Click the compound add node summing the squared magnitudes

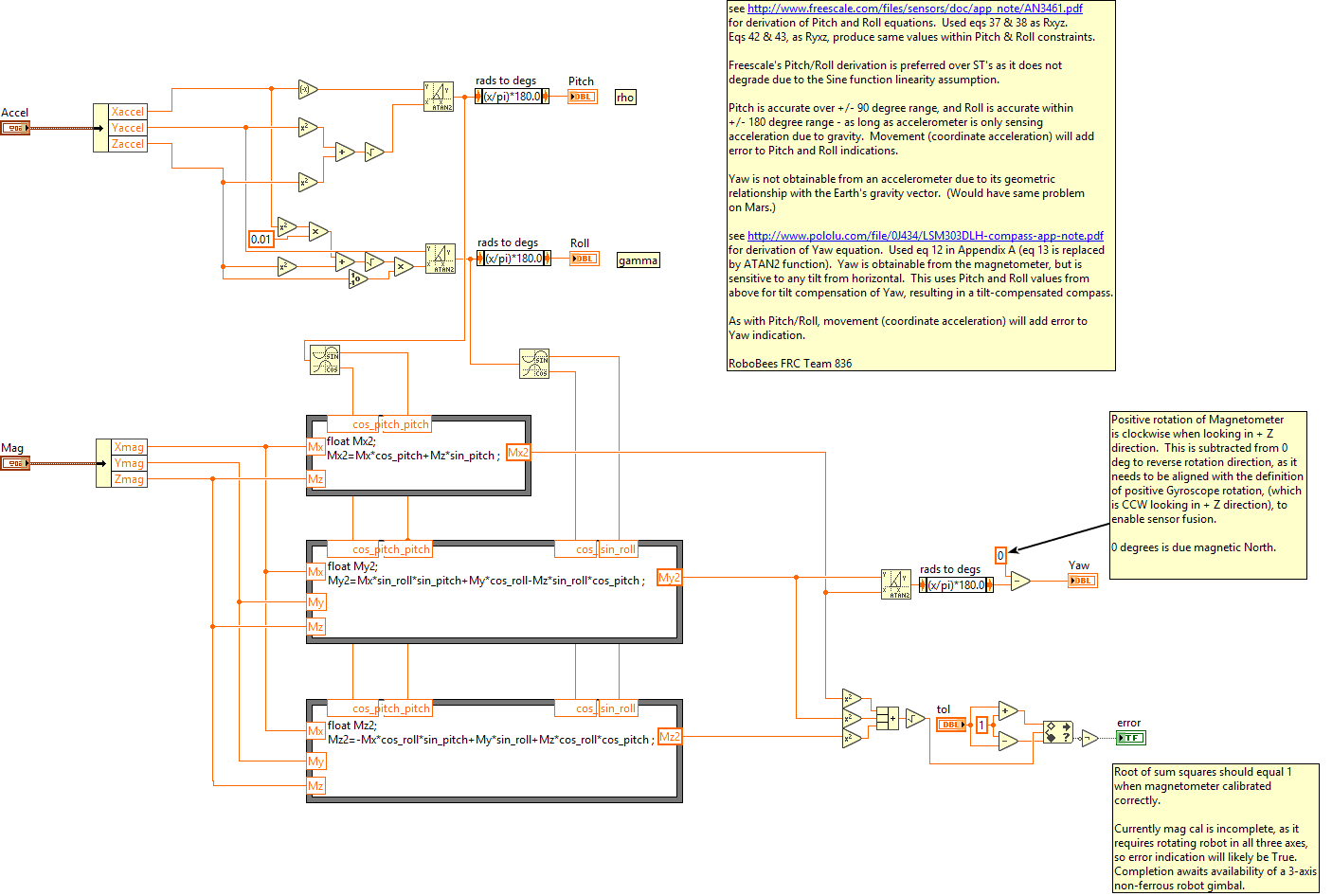click(x=888, y=720)
